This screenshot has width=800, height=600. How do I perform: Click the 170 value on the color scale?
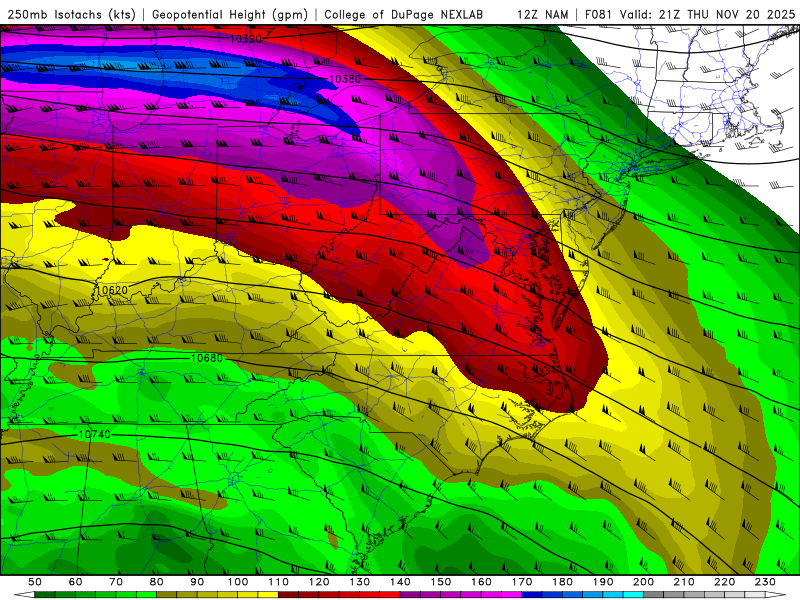click(x=522, y=582)
